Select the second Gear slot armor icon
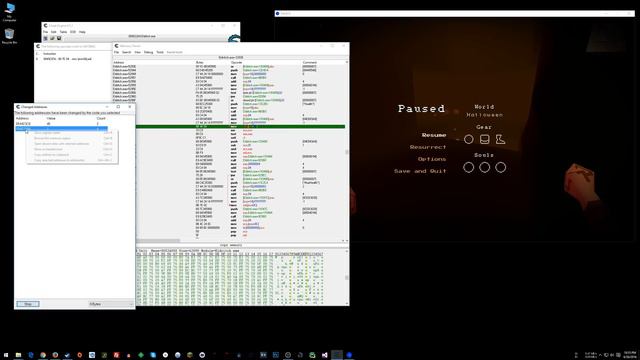The height and width of the screenshot is (360, 640). click(x=484, y=140)
